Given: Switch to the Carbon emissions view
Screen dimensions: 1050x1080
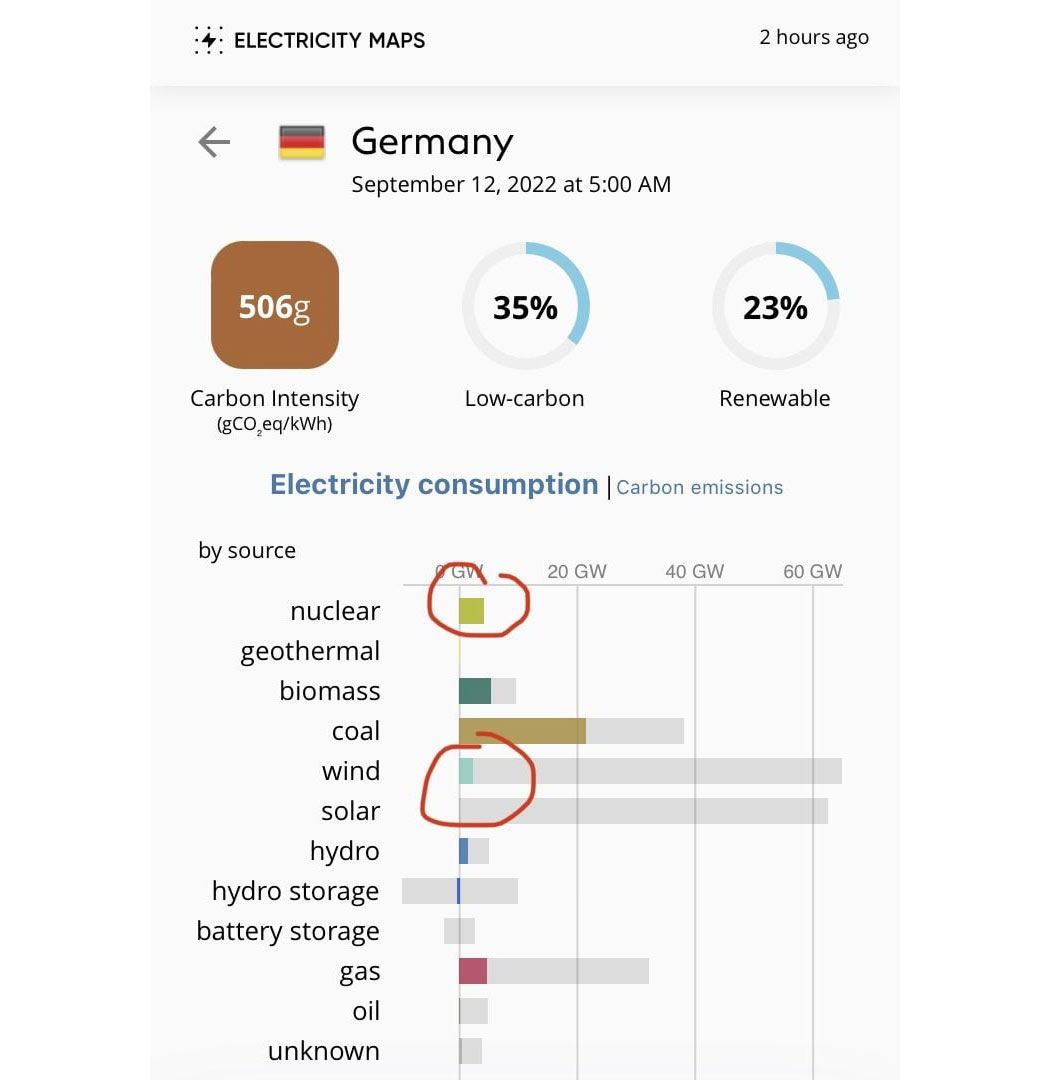Looking at the screenshot, I should point(699,487).
